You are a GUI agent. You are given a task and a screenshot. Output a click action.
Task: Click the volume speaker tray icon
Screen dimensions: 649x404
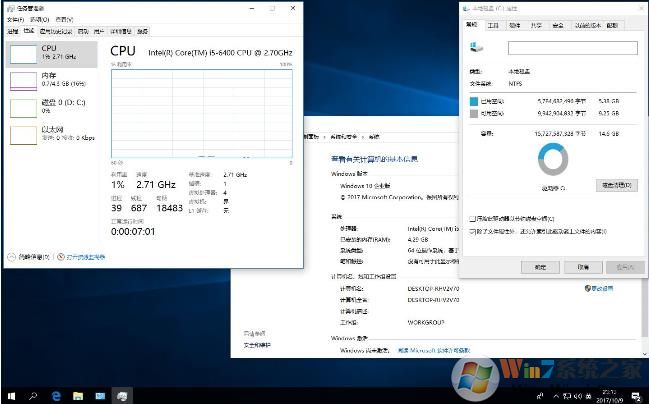point(578,396)
